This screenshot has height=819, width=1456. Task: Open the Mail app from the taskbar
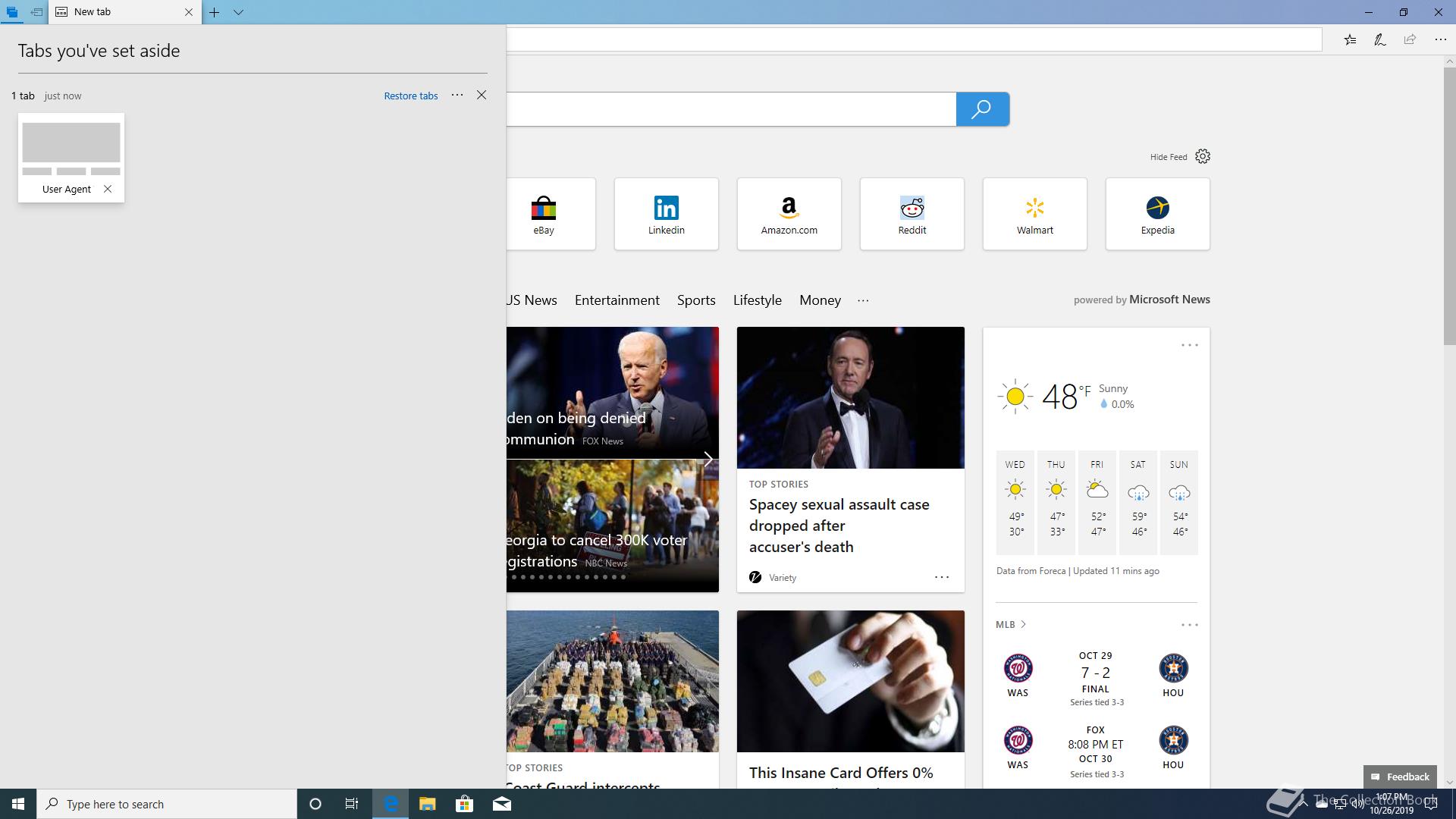(501, 804)
